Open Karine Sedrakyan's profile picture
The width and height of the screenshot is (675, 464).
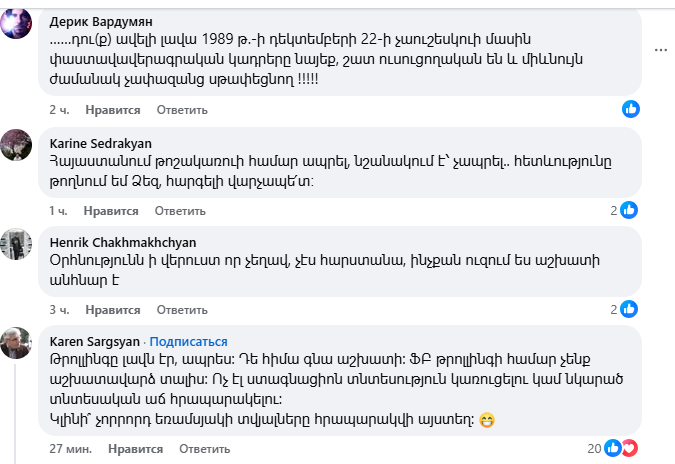[17, 143]
